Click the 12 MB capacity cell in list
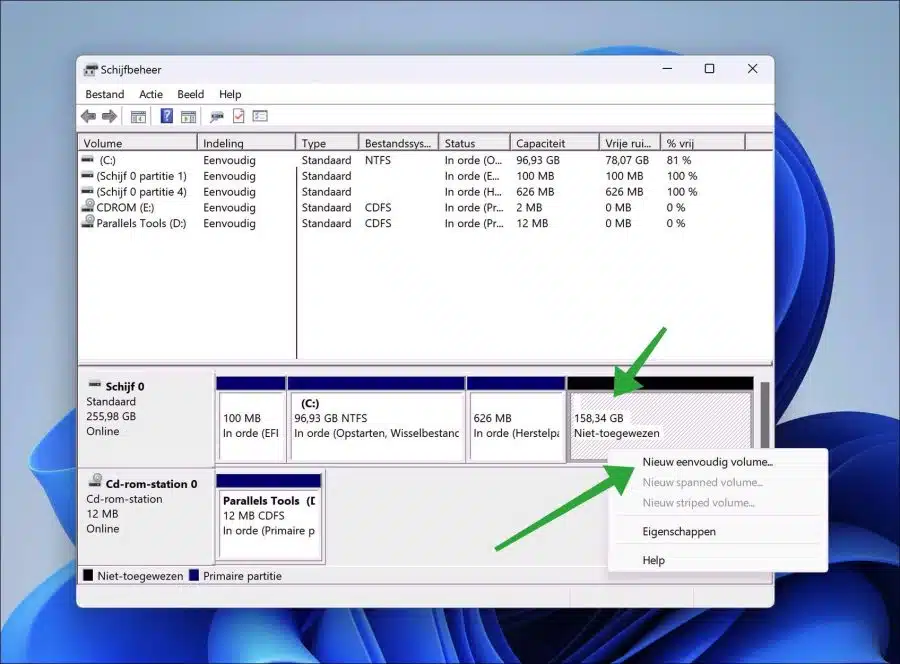The height and width of the screenshot is (664, 900). click(x=532, y=223)
